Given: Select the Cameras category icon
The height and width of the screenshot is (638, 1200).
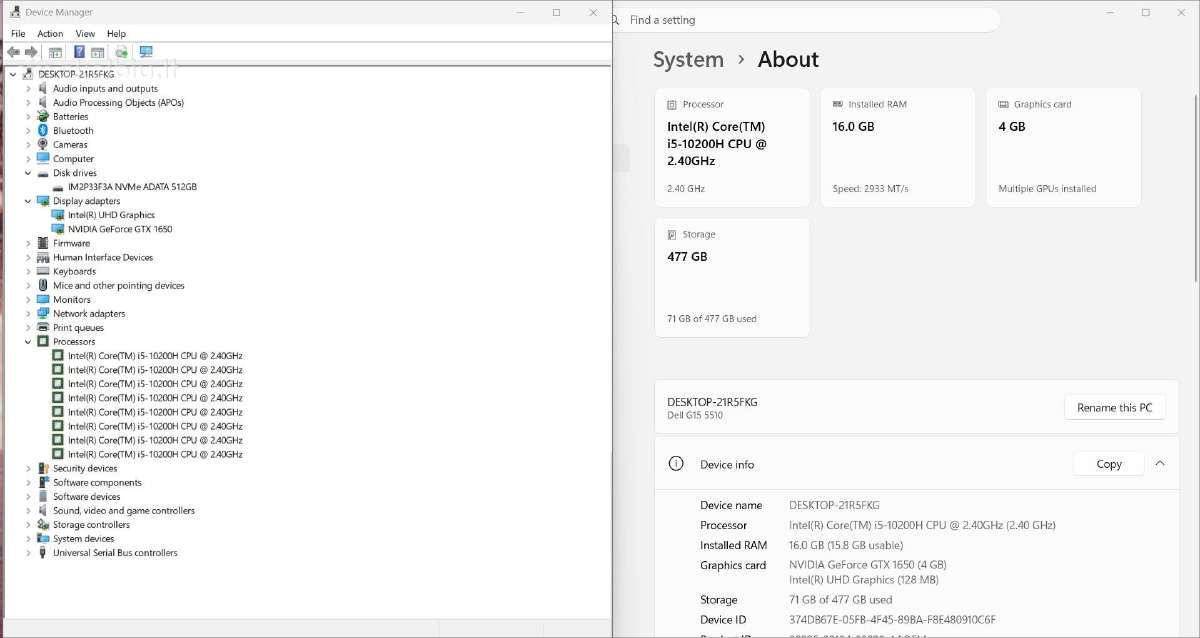Looking at the screenshot, I should pos(43,145).
